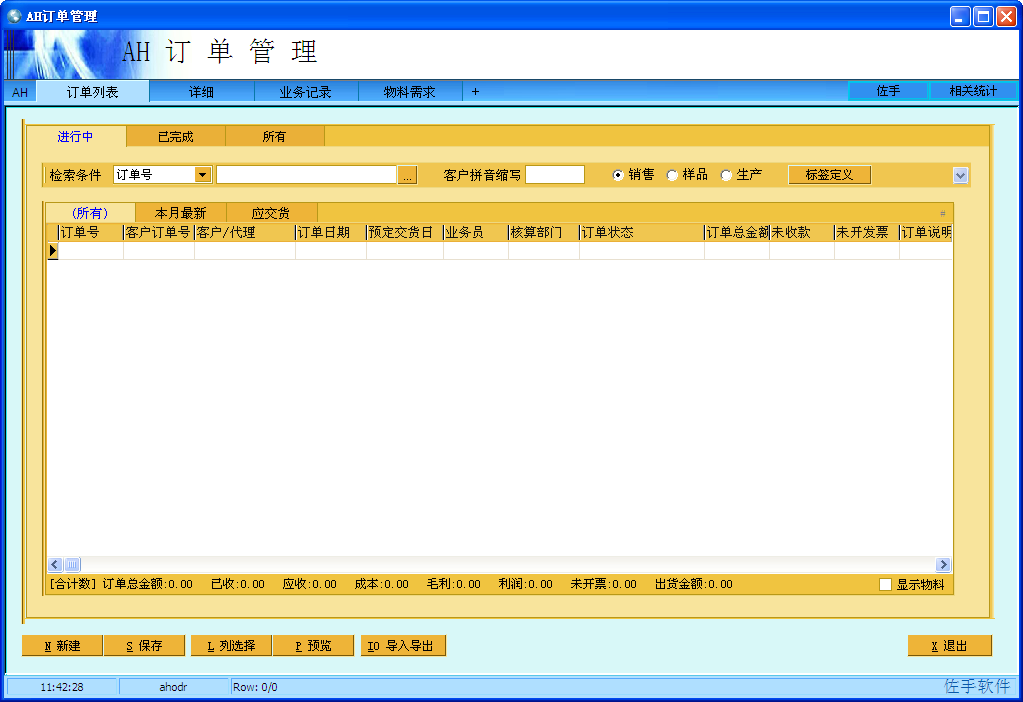This screenshot has height=702, width=1023.
Task: Click the 11:42:28 time in status bar
Action: click(62, 687)
